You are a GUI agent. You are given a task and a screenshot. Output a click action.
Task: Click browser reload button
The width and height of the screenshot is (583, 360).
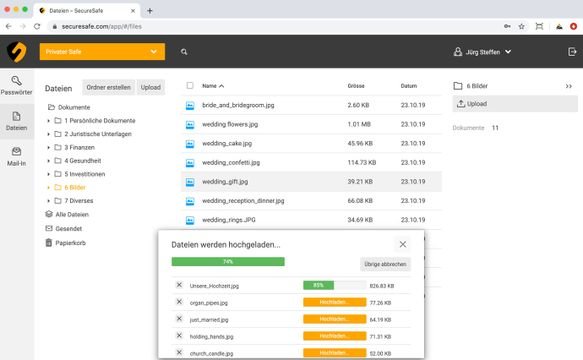click(x=37, y=26)
